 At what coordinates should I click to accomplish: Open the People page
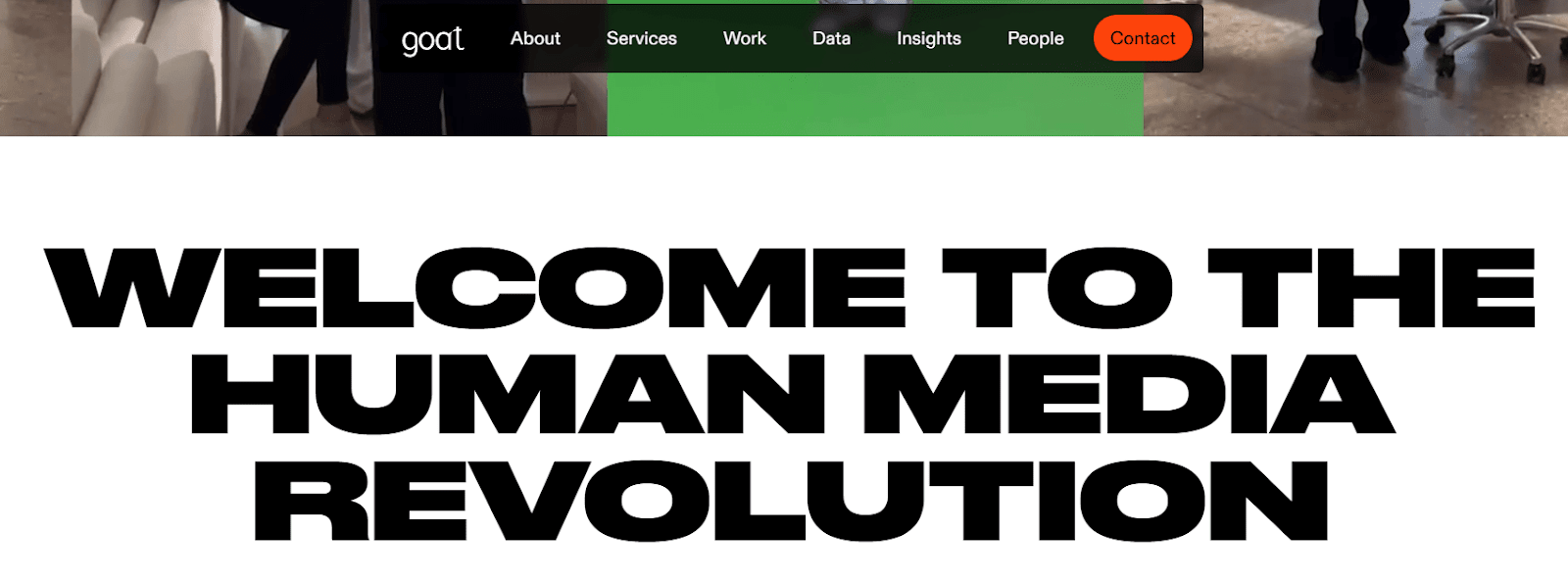click(1036, 38)
